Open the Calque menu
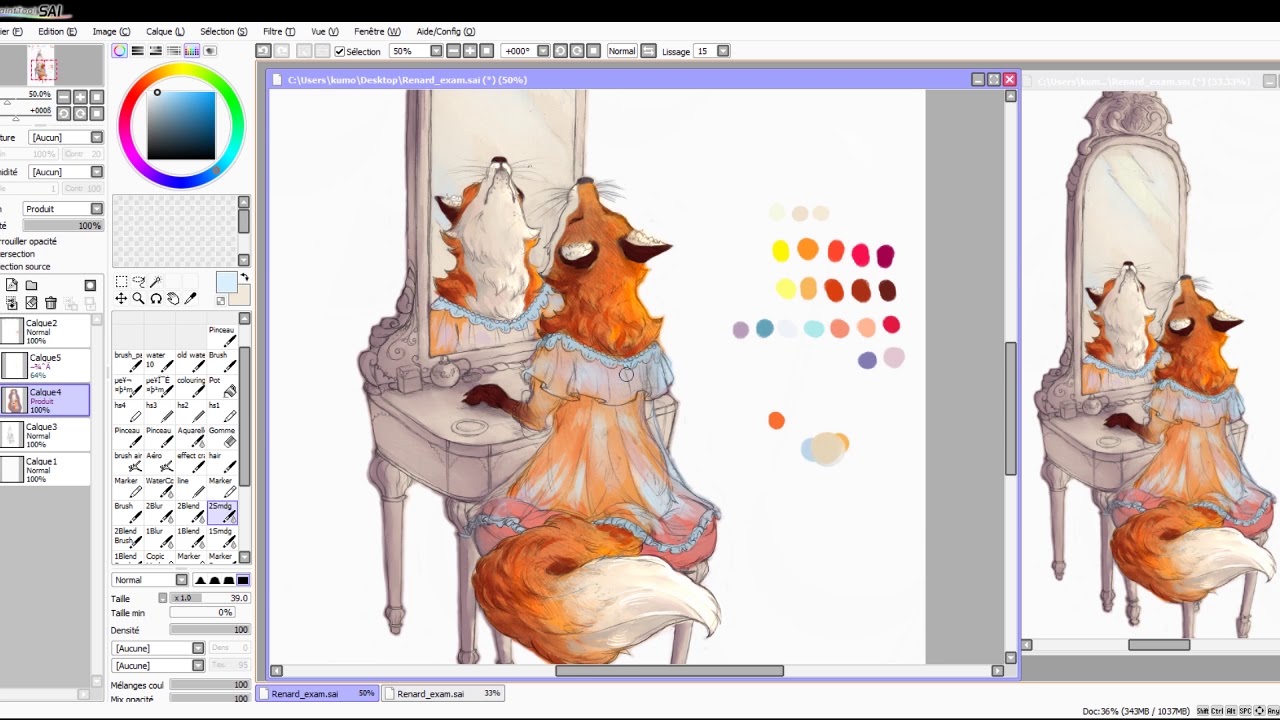This screenshot has width=1280, height=720. 165,32
